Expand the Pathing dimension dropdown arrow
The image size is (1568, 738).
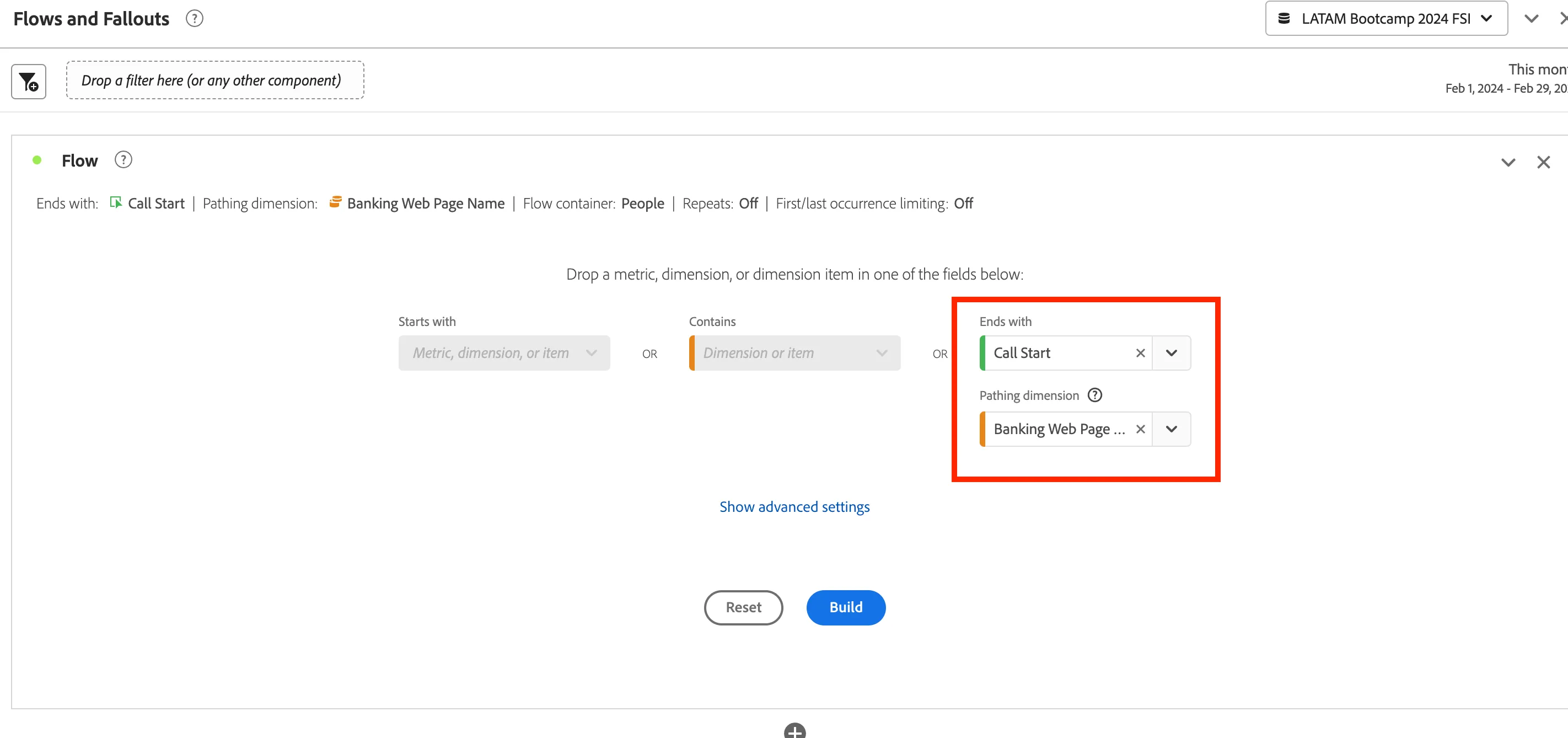(1171, 429)
